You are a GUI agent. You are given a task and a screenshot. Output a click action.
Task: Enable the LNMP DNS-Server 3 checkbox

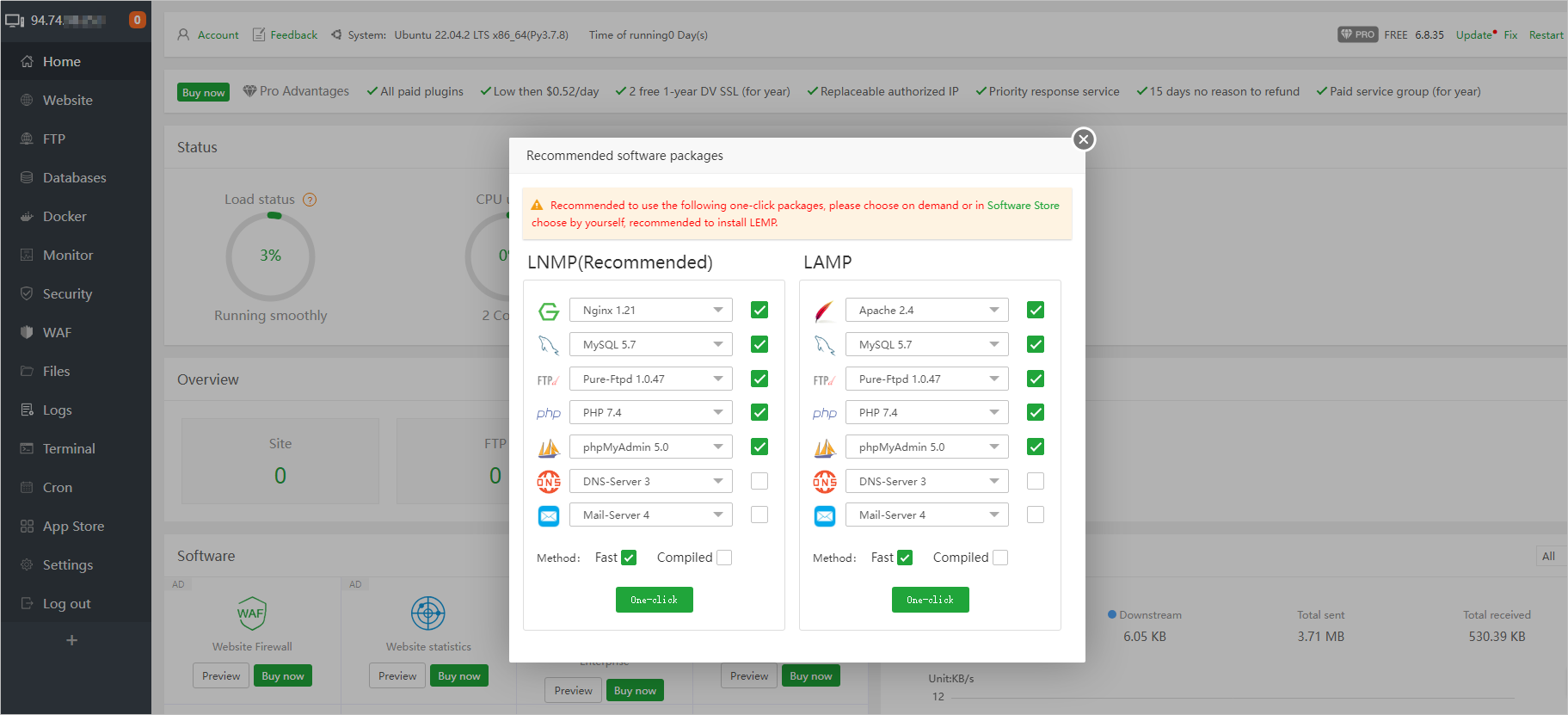759,481
